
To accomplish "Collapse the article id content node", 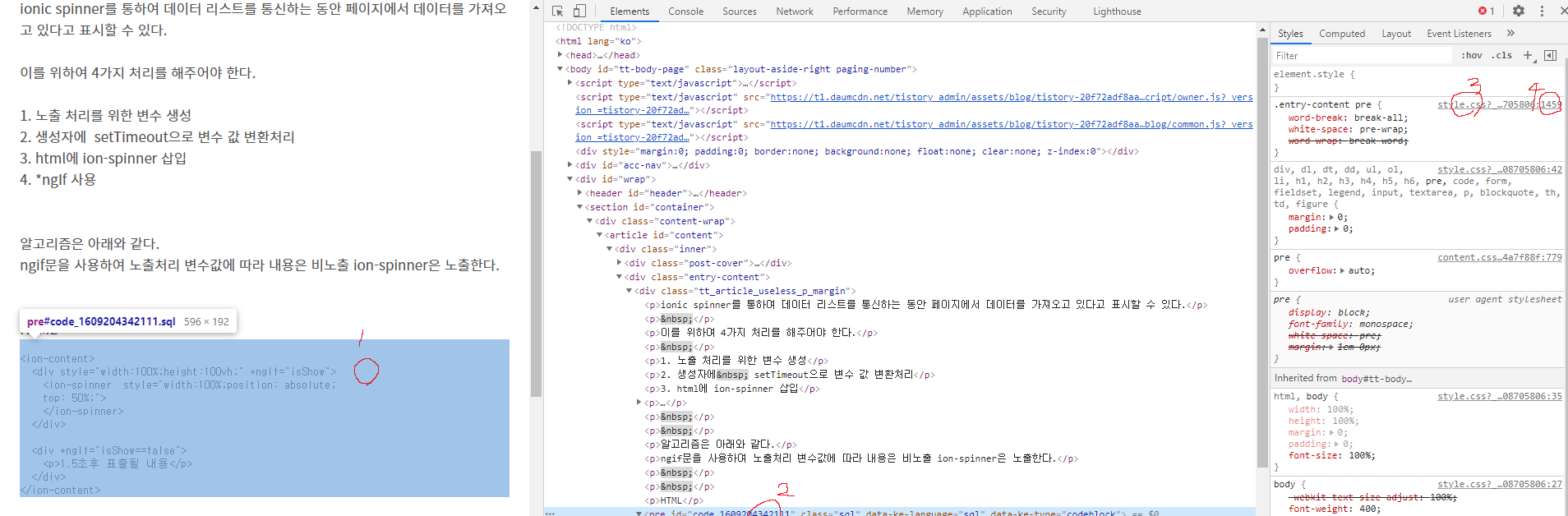I will click(600, 235).
